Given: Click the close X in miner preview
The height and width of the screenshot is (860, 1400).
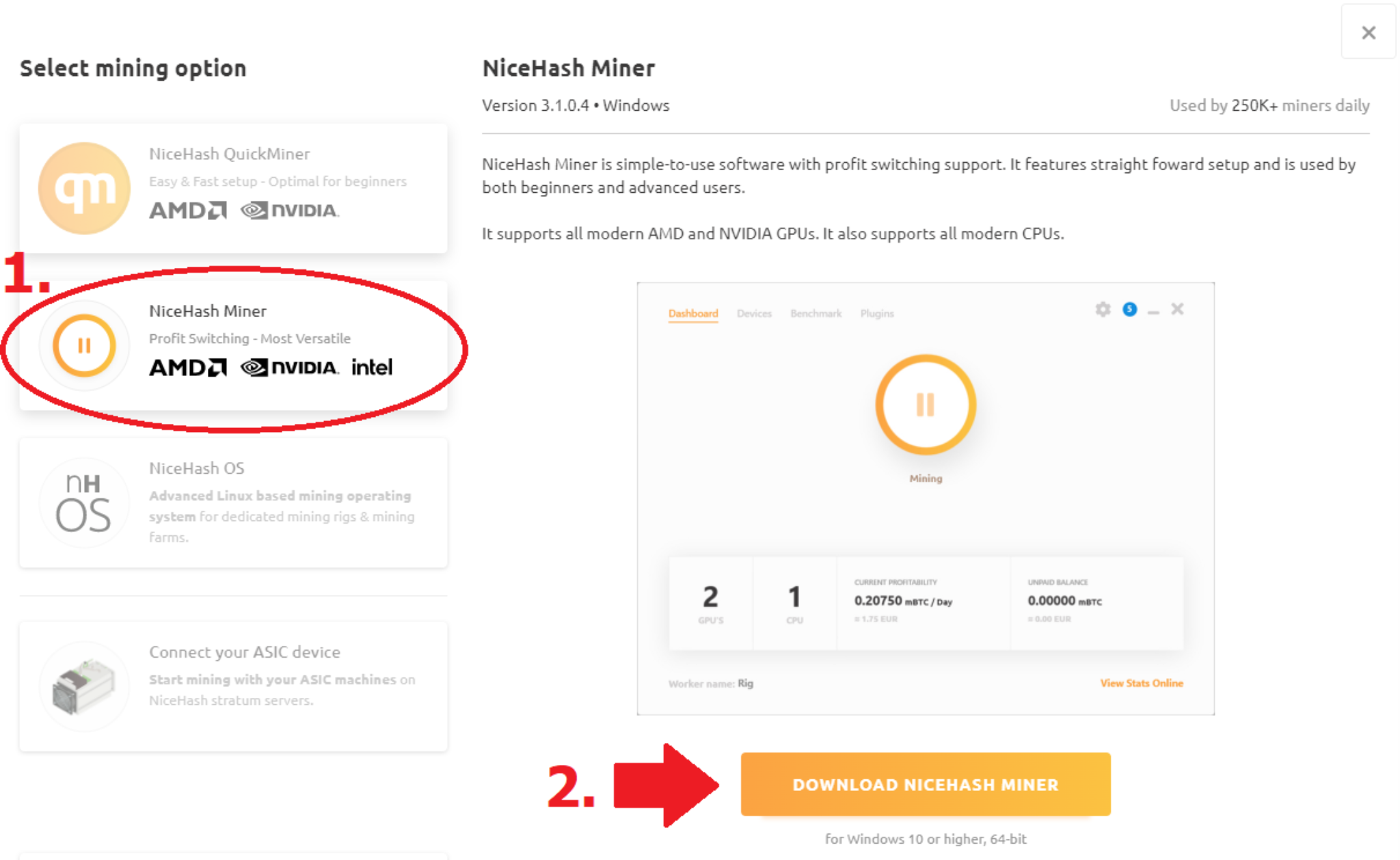Looking at the screenshot, I should click(1177, 310).
